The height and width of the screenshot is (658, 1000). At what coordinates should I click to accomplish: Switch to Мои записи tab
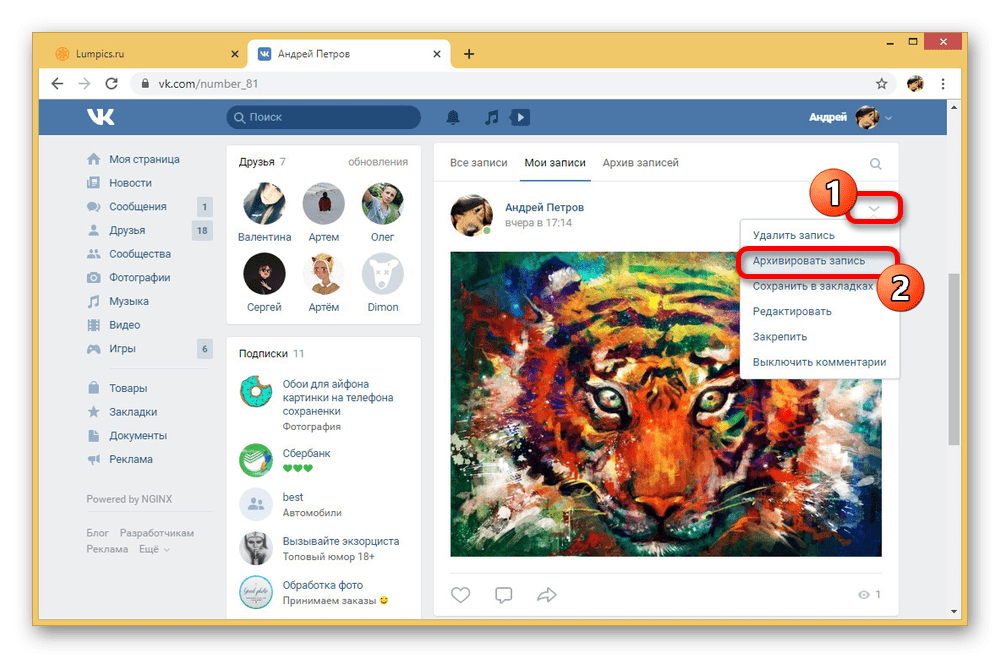tap(555, 163)
